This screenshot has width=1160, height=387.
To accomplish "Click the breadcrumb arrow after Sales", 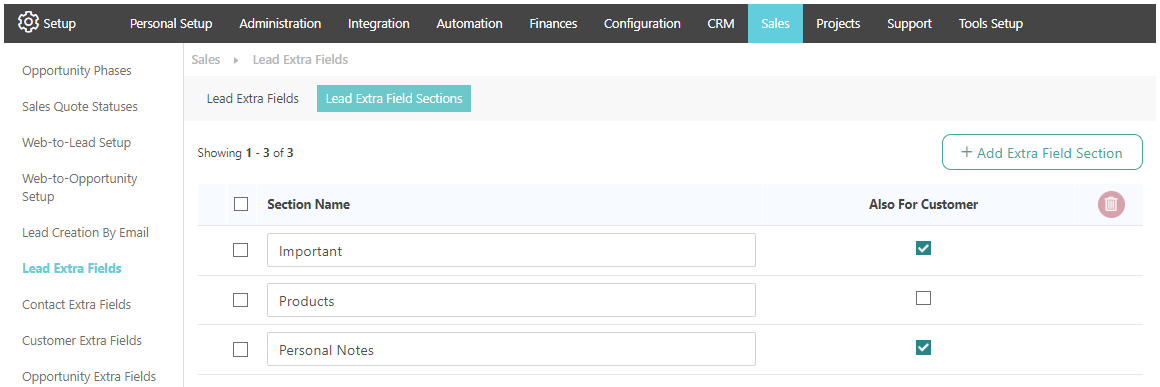I will [236, 60].
